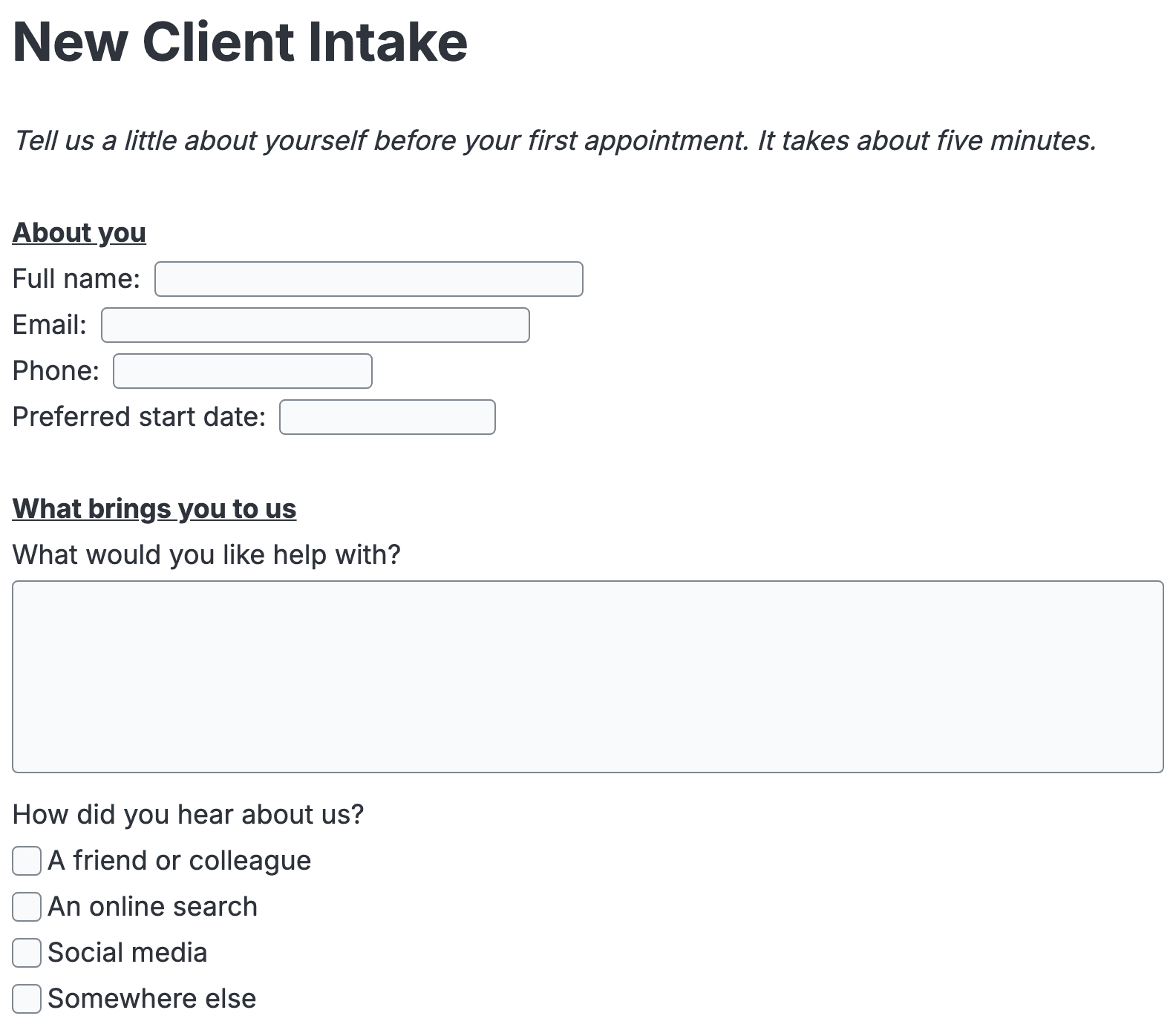This screenshot has height=1033, width=1176.
Task: Click the 'Preferred start date:' label
Action: pos(139,417)
